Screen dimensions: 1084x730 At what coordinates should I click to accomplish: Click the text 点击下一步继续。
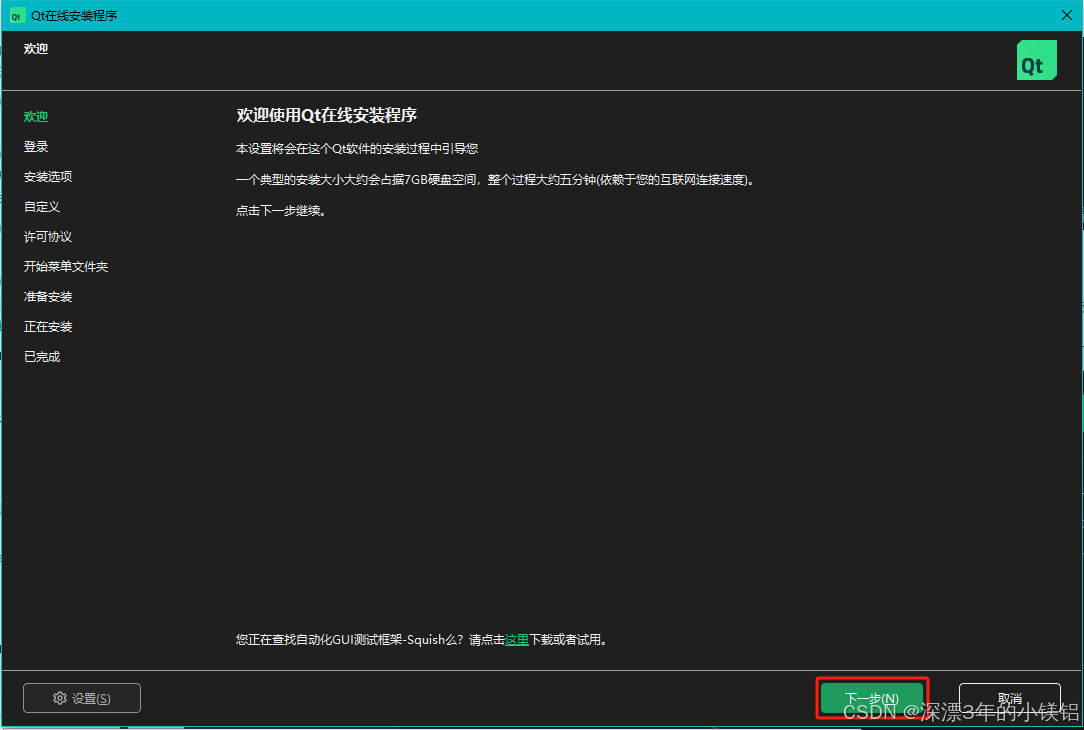(281, 211)
